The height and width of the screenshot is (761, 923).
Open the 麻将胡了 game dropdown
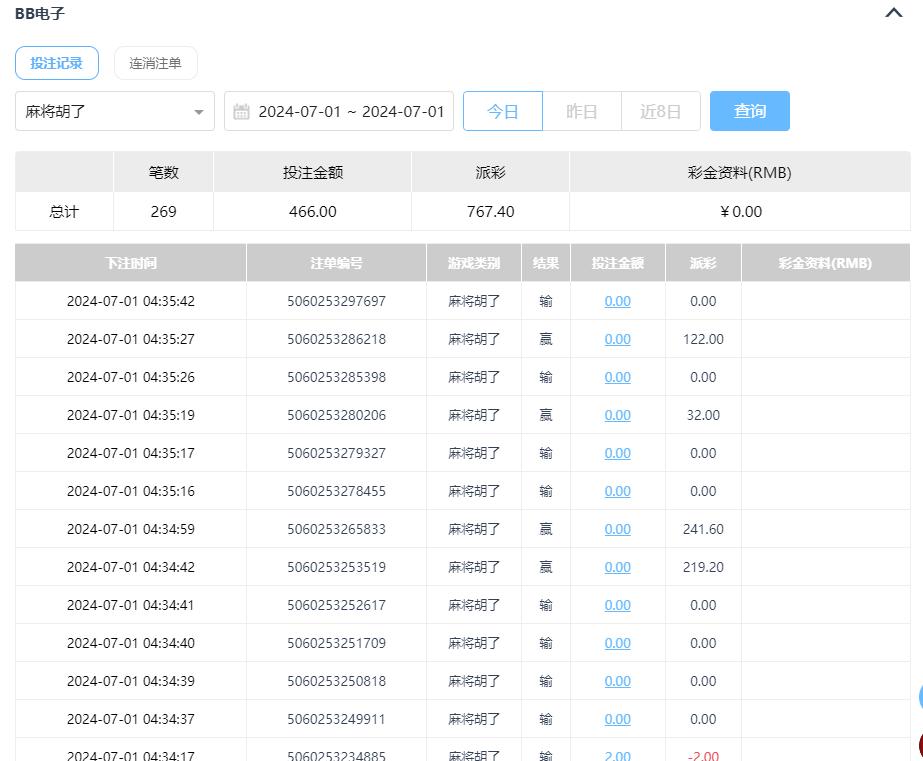(114, 111)
